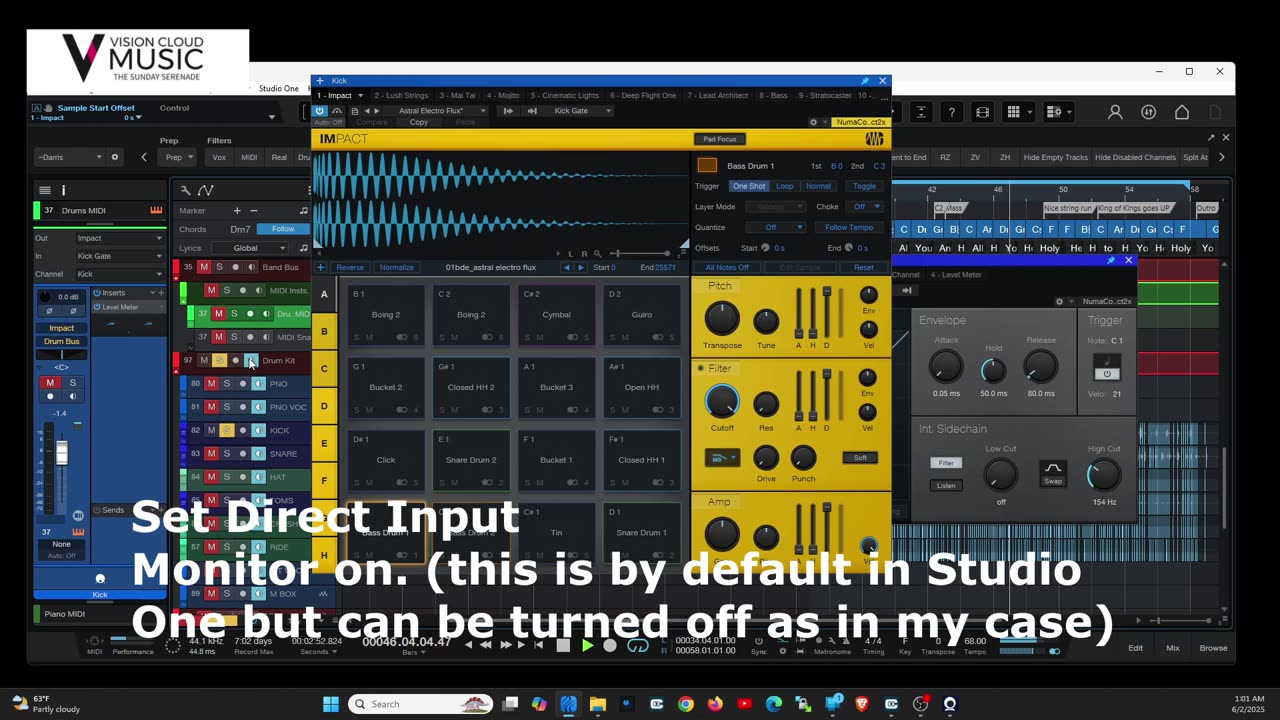This screenshot has width=1280, height=720.
Task: Select the Snare Drum 2 pad
Action: coord(471,459)
